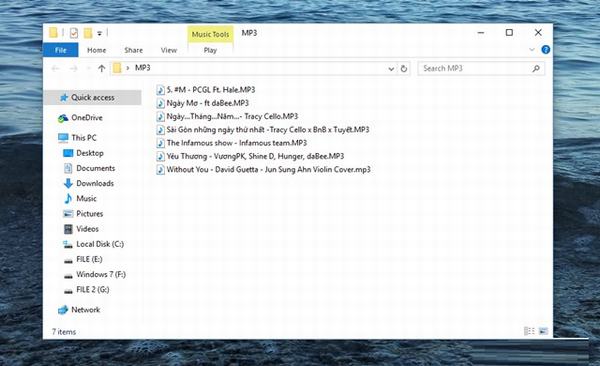600x366 pixels.
Task: Open the Share ribbon tab
Action: click(x=133, y=50)
